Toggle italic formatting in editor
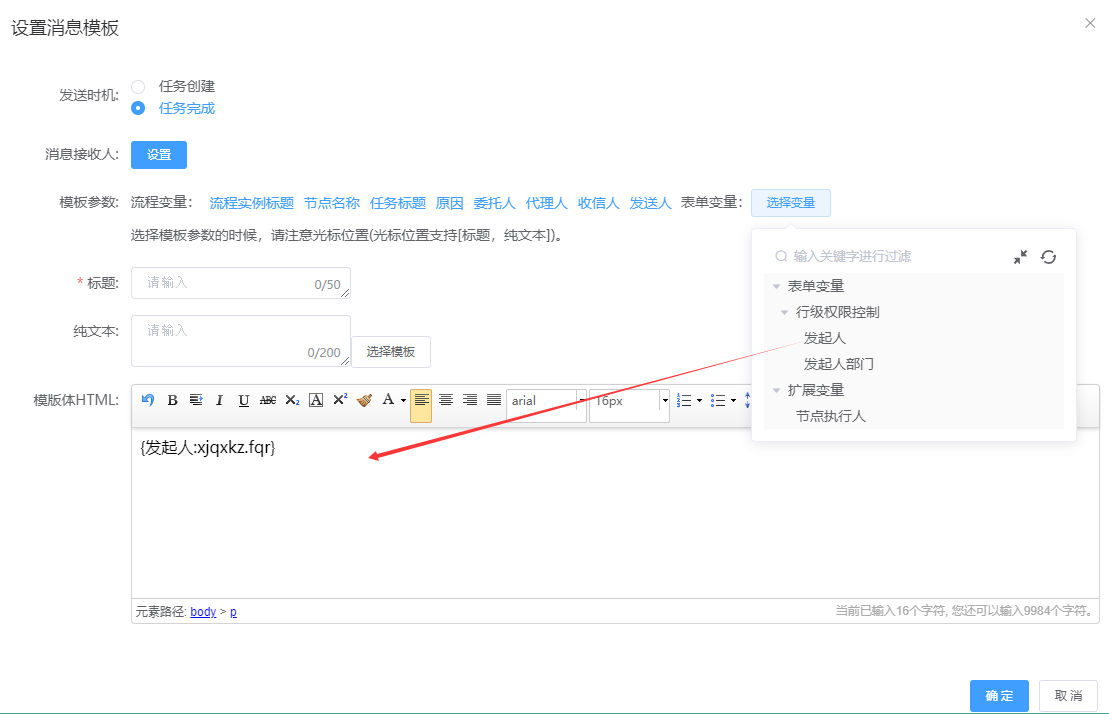This screenshot has width=1109, height=714. point(219,400)
